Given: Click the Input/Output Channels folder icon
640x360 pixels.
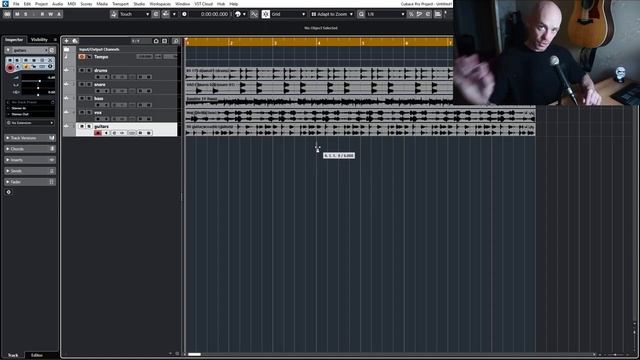Looking at the screenshot, I should point(67,49).
